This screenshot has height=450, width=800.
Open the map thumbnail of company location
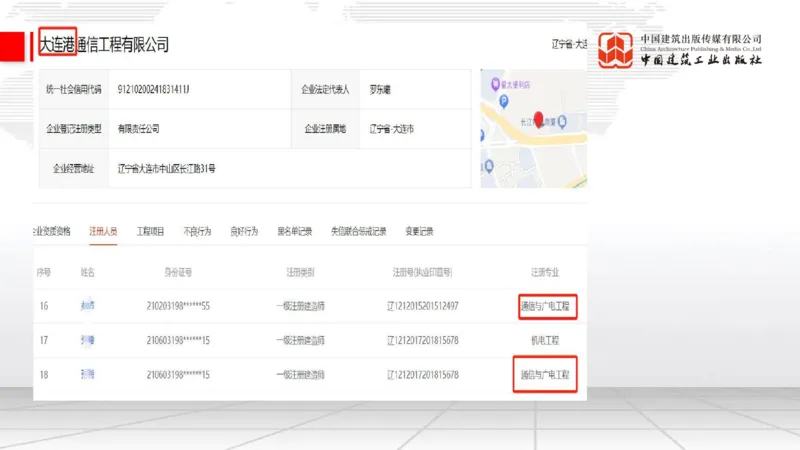point(533,129)
